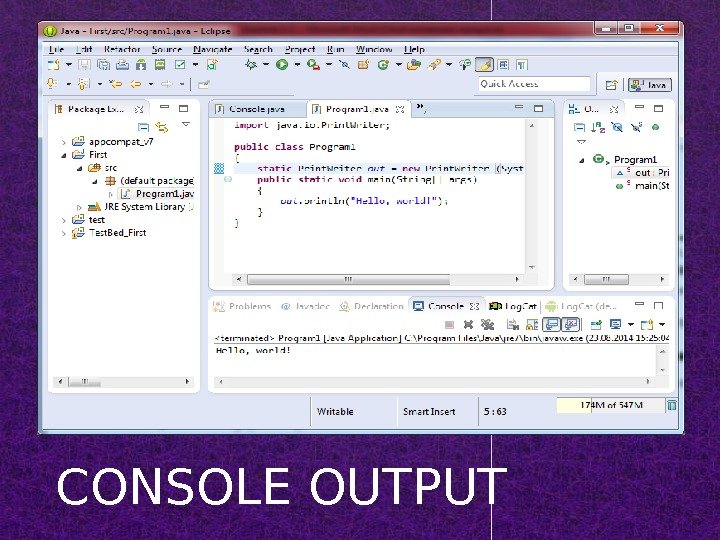This screenshot has width=720, height=540.
Task: Click the Last Edit Location icon
Action: coord(115,84)
